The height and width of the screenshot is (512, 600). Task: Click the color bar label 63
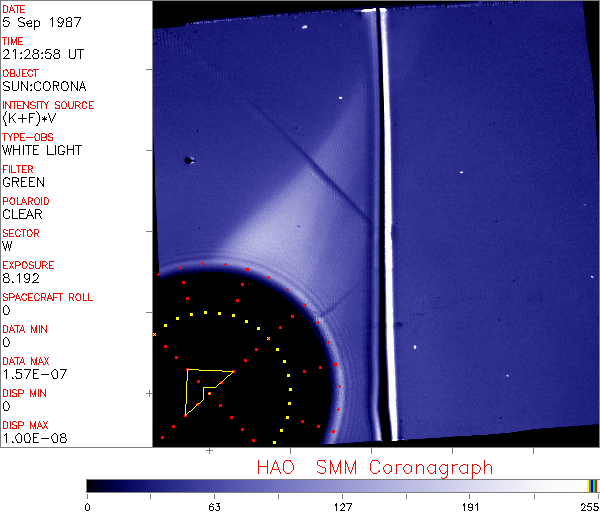(x=214, y=506)
